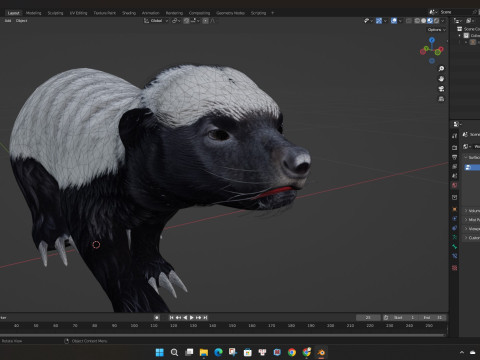This screenshot has height=360, width=480.
Task: Switch to Solid viewport shading
Action: 423,21
